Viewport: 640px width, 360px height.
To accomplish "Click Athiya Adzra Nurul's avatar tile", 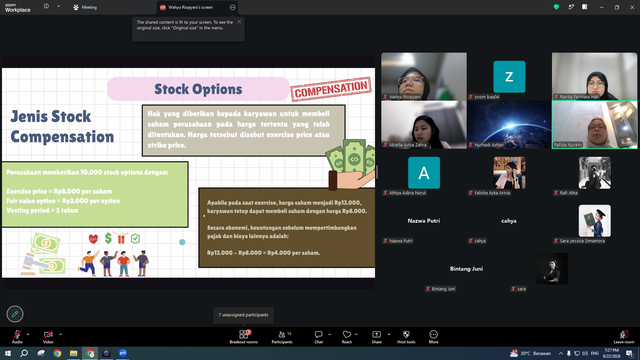I will point(424,173).
